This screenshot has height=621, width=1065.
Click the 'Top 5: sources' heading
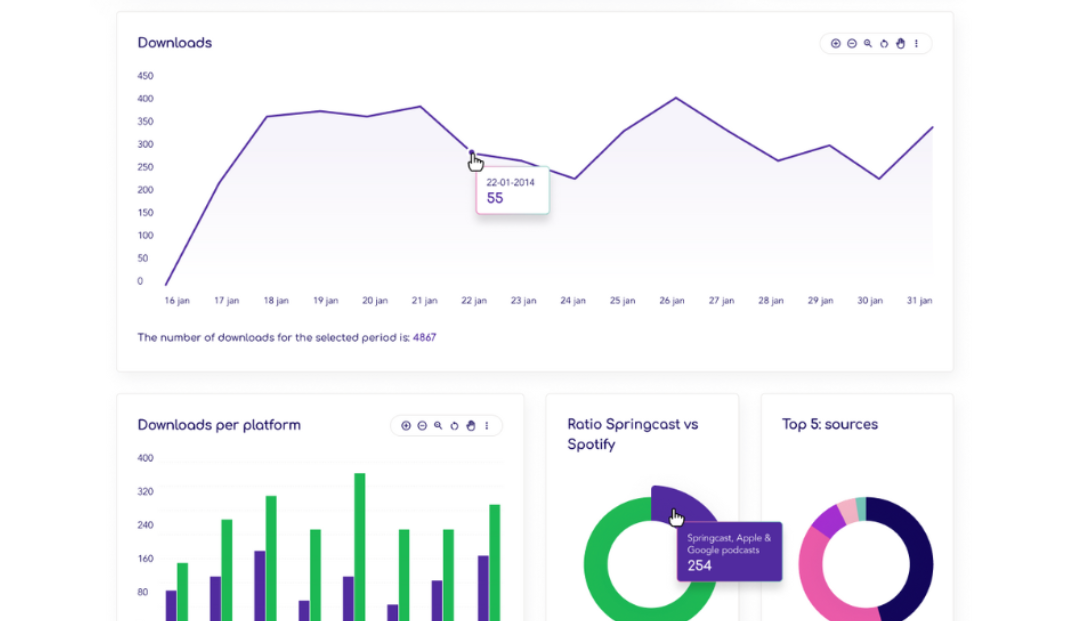click(x=830, y=424)
